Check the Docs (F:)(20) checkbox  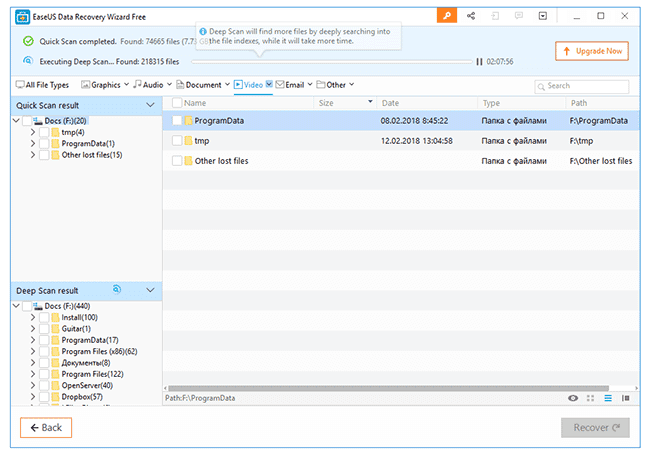point(27,121)
